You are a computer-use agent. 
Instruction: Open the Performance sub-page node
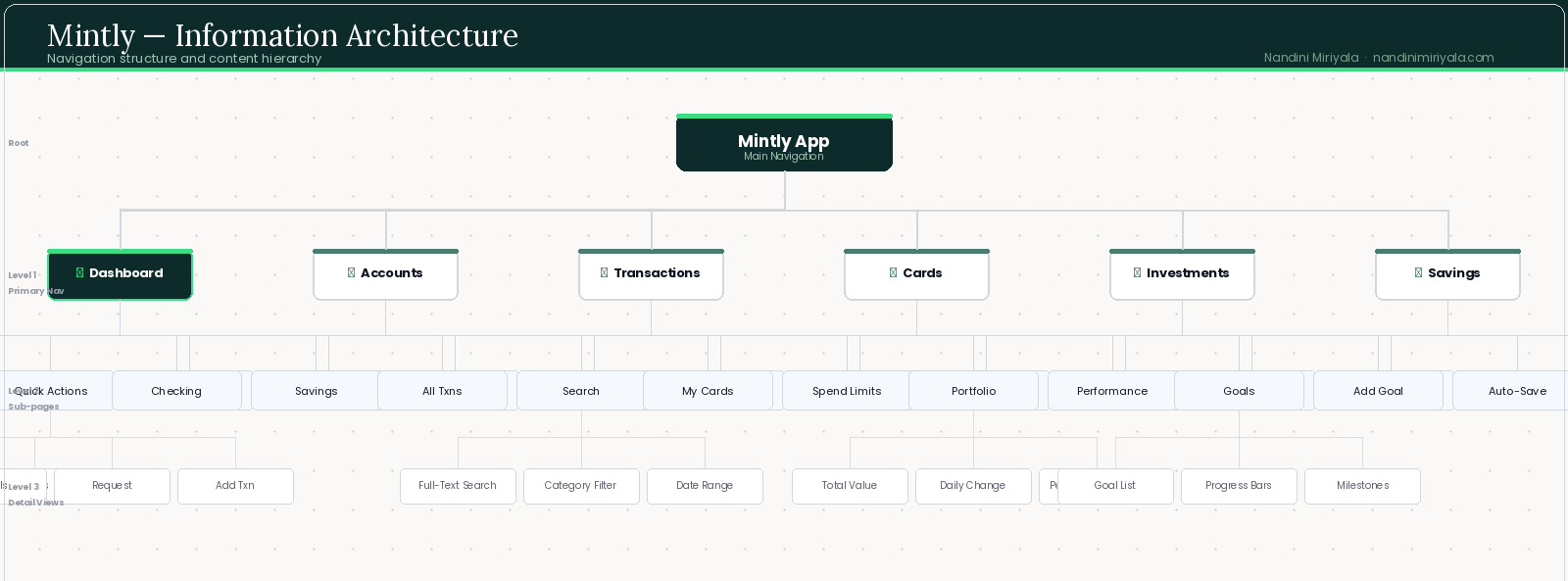[x=1112, y=391]
